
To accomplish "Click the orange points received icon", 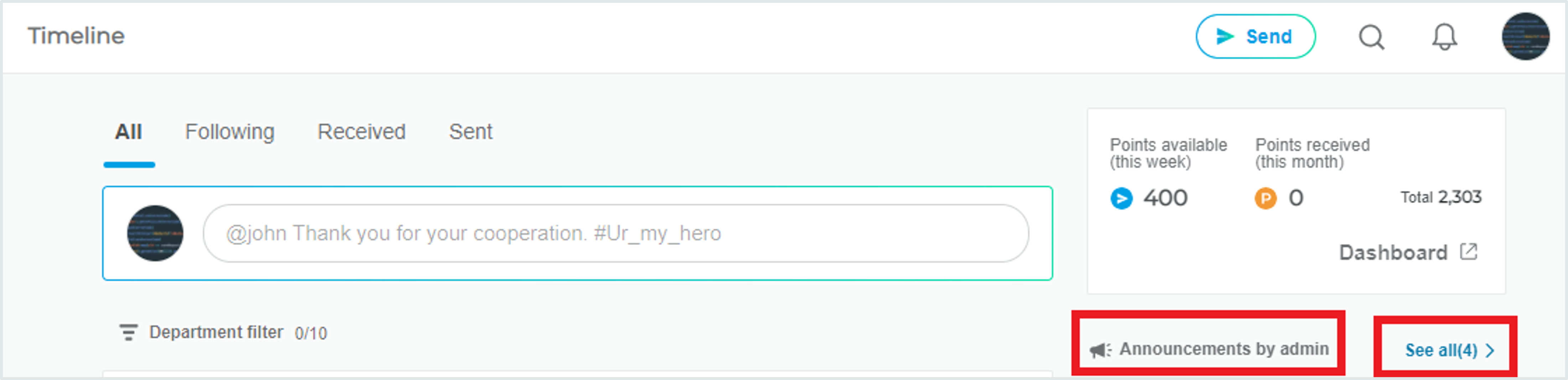I will (1265, 198).
